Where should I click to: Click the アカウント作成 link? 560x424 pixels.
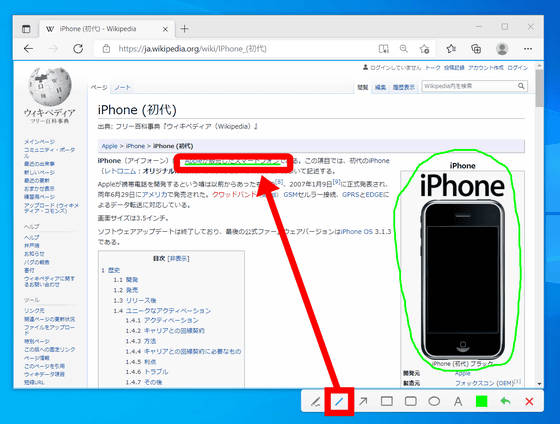(486, 68)
